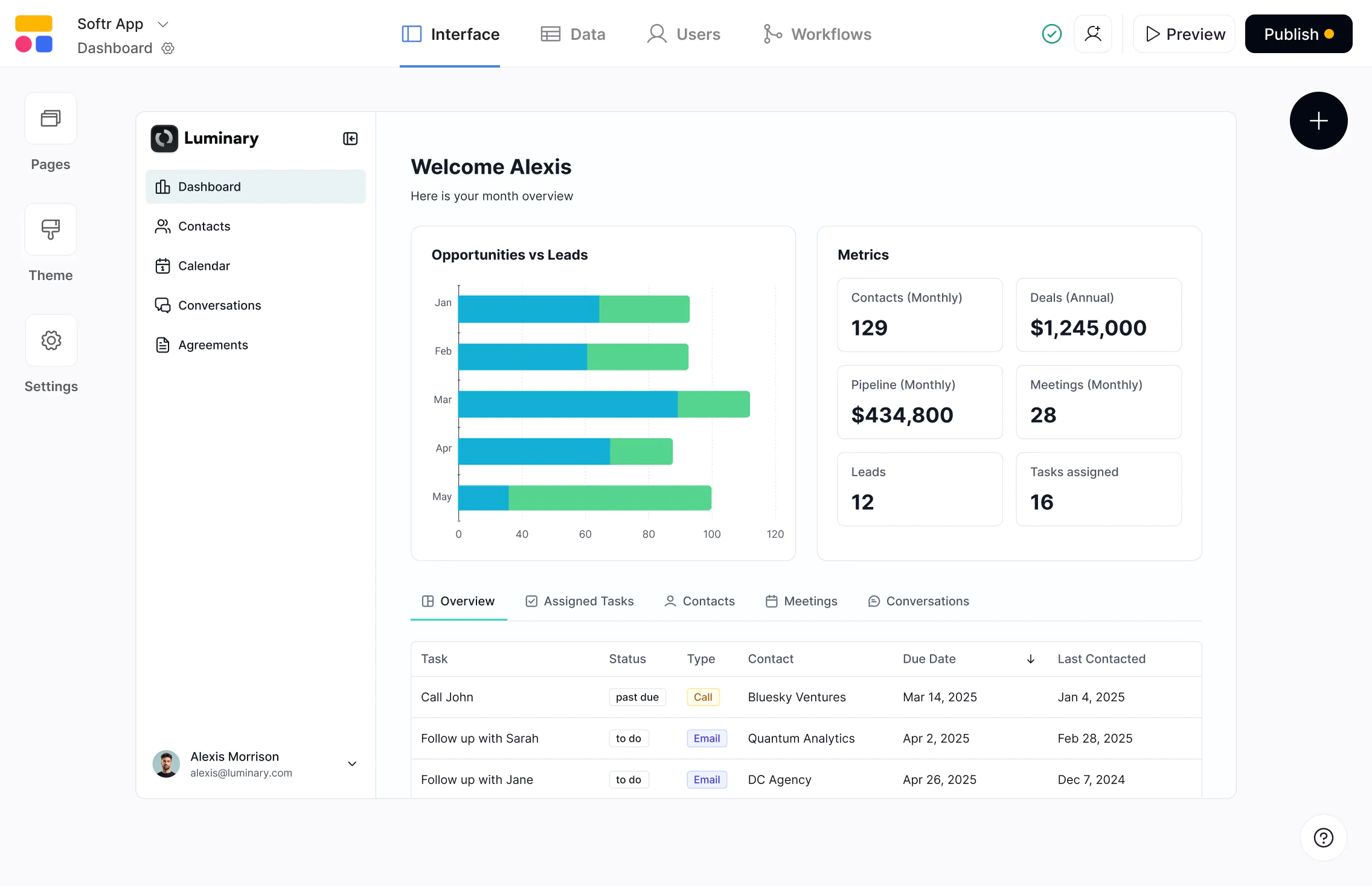Open the Settings panel
The image size is (1372, 886).
pyautogui.click(x=51, y=340)
